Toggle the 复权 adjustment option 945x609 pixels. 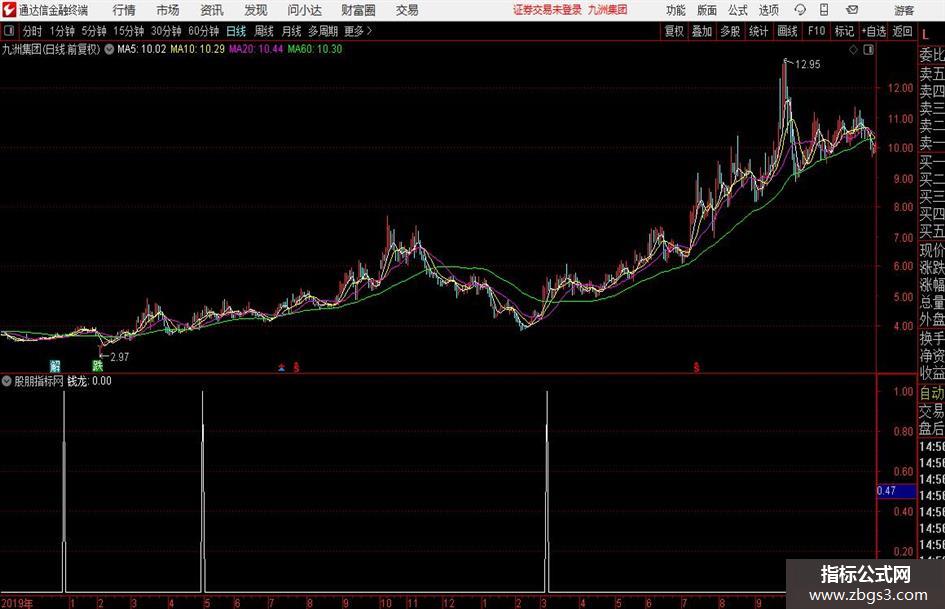click(674, 31)
